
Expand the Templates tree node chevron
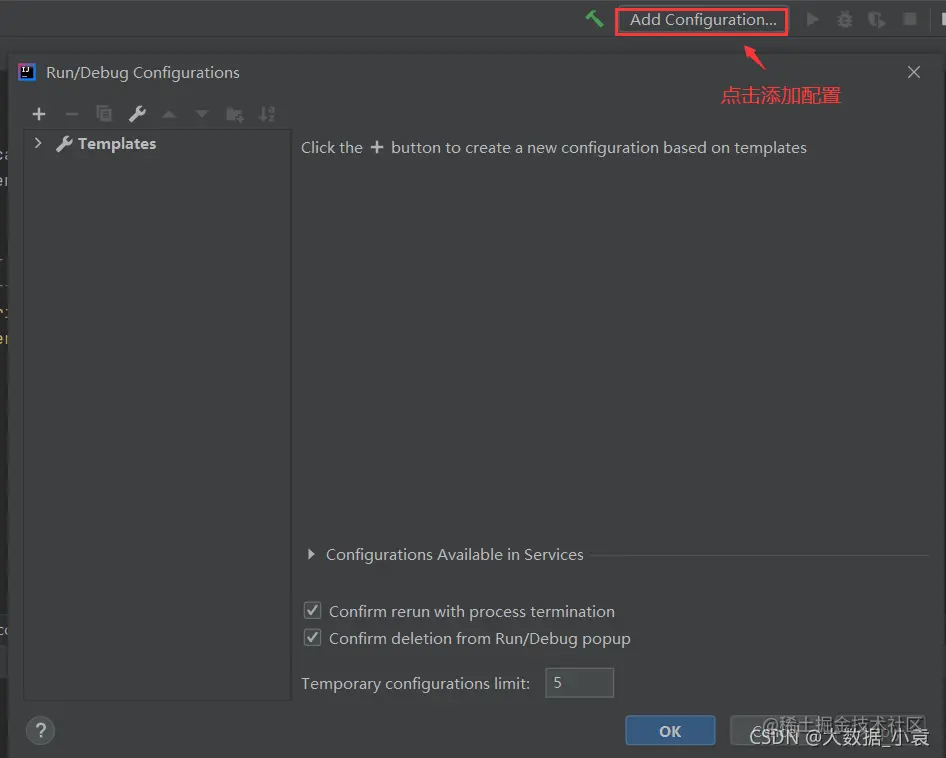[38, 143]
